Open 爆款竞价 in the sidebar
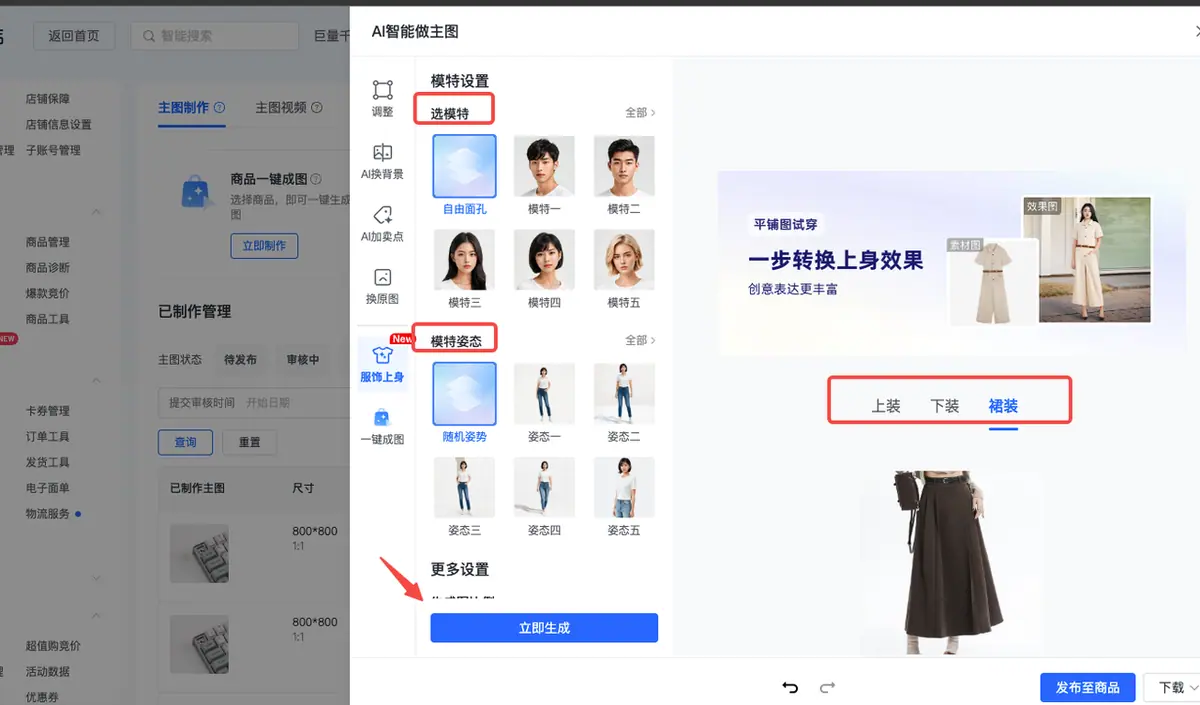 pos(48,293)
